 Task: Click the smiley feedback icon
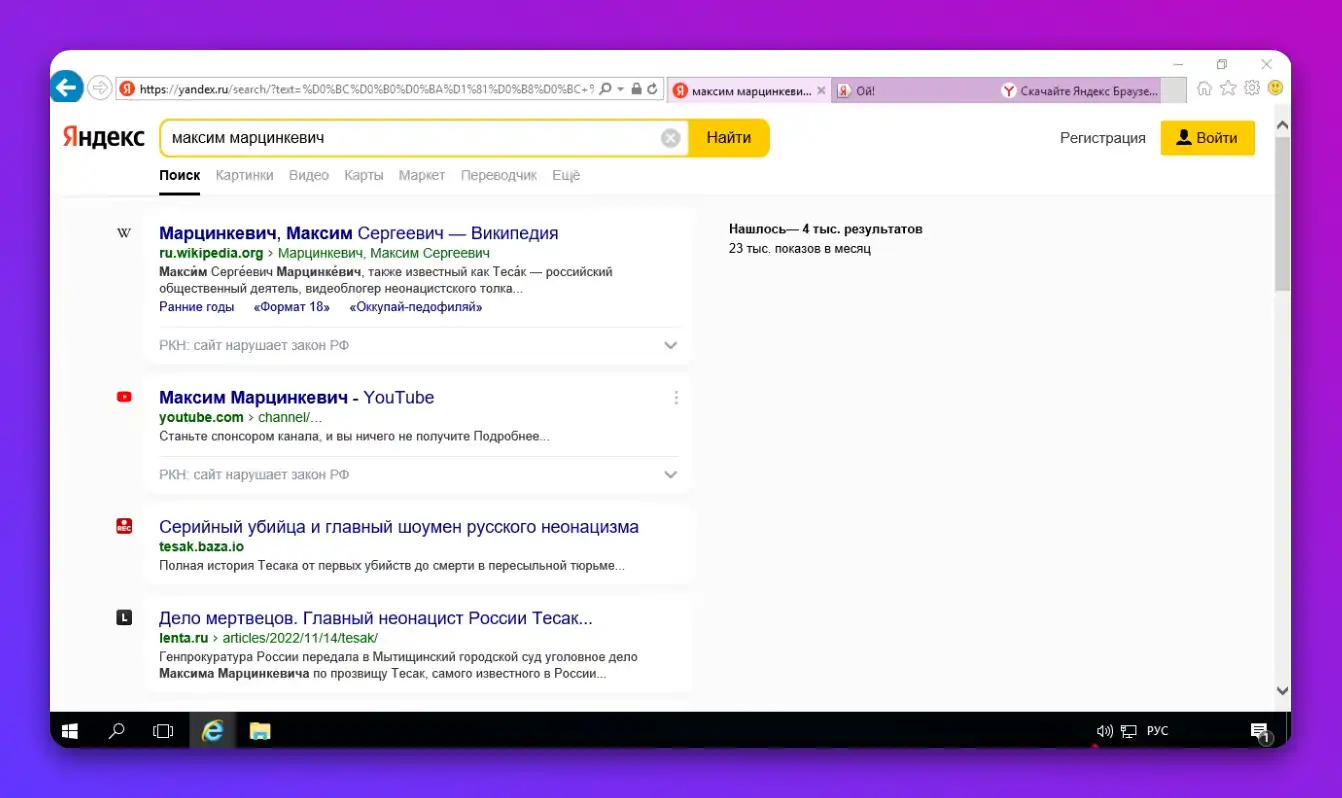pyautogui.click(x=1275, y=88)
